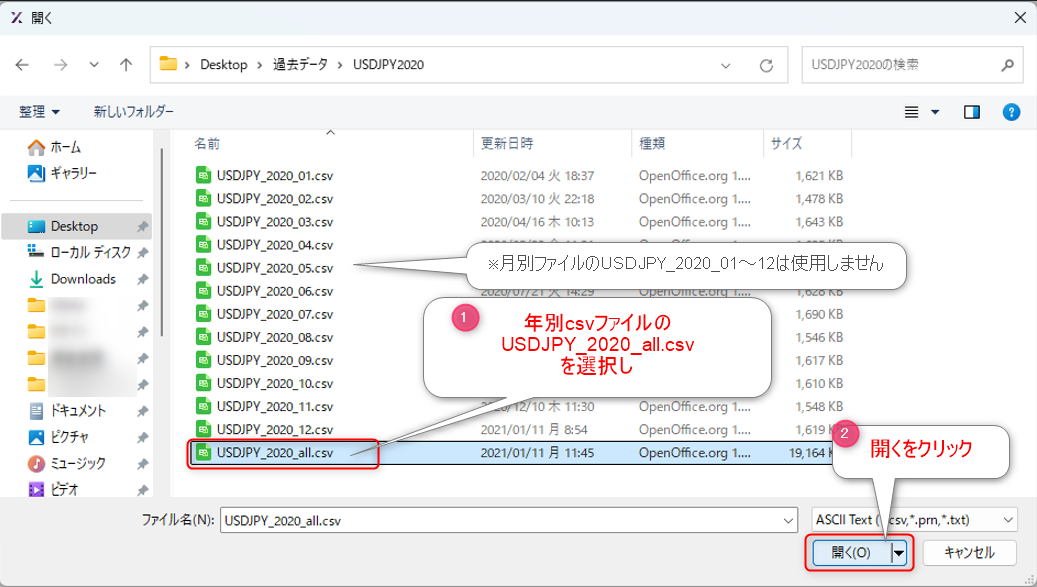Toggle the preview pane
The height and width of the screenshot is (587, 1037).
(971, 112)
